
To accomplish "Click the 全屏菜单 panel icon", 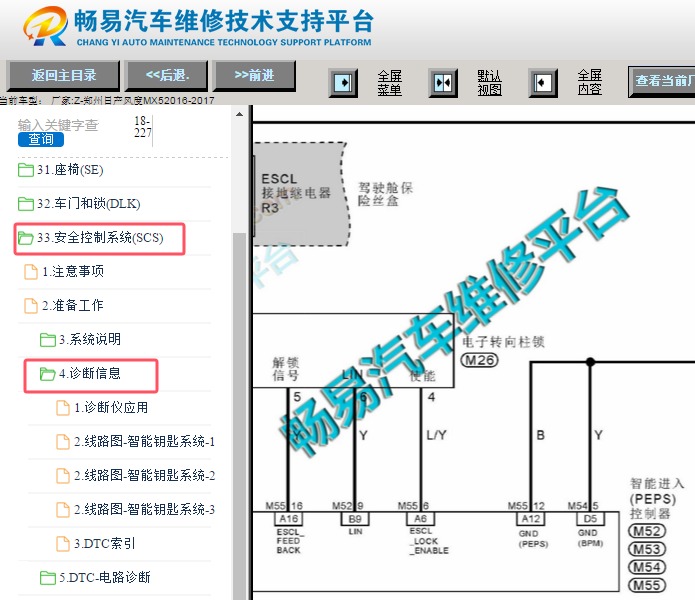I will click(343, 83).
